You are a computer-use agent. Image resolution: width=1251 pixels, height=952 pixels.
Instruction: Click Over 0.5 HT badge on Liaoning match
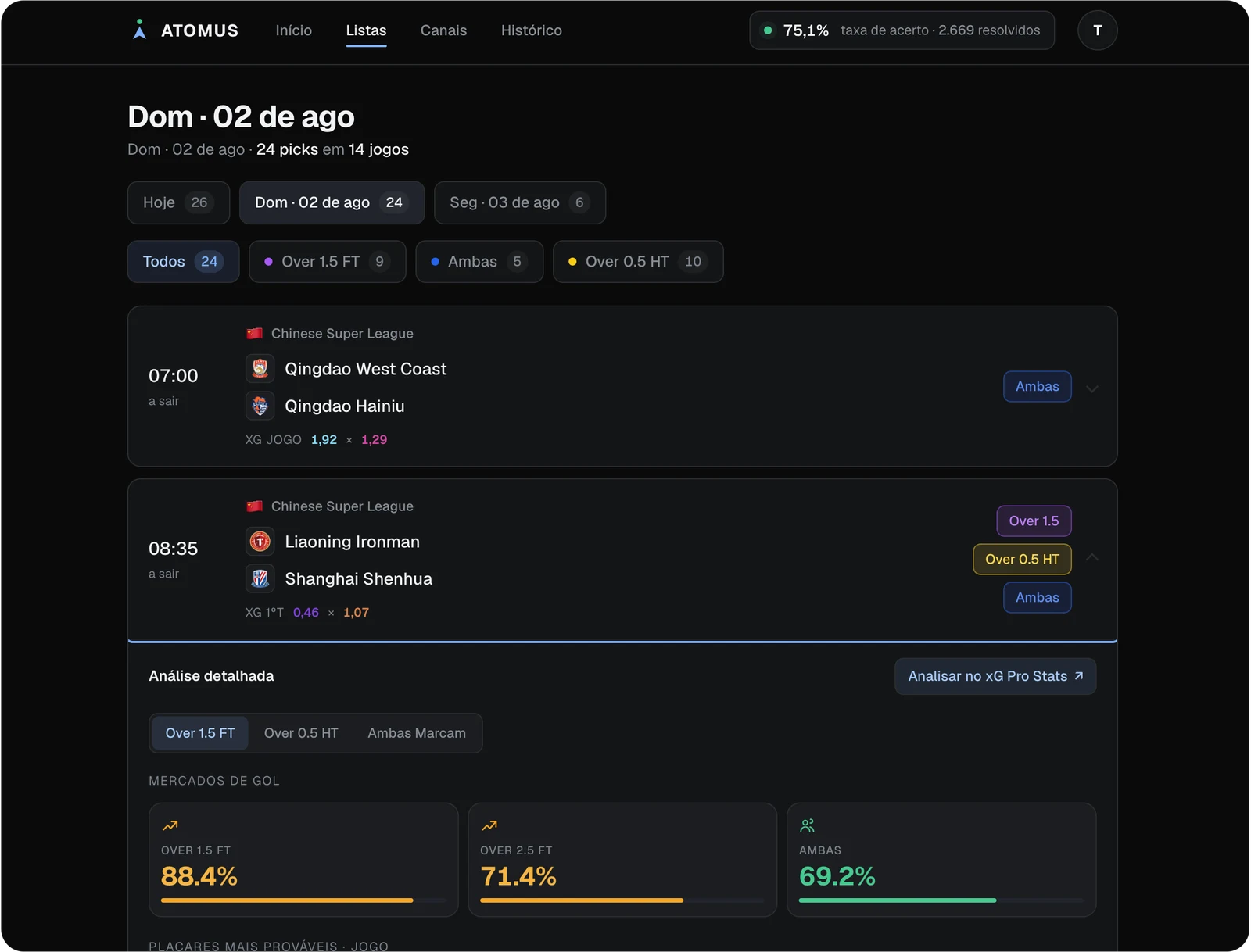coord(1022,559)
